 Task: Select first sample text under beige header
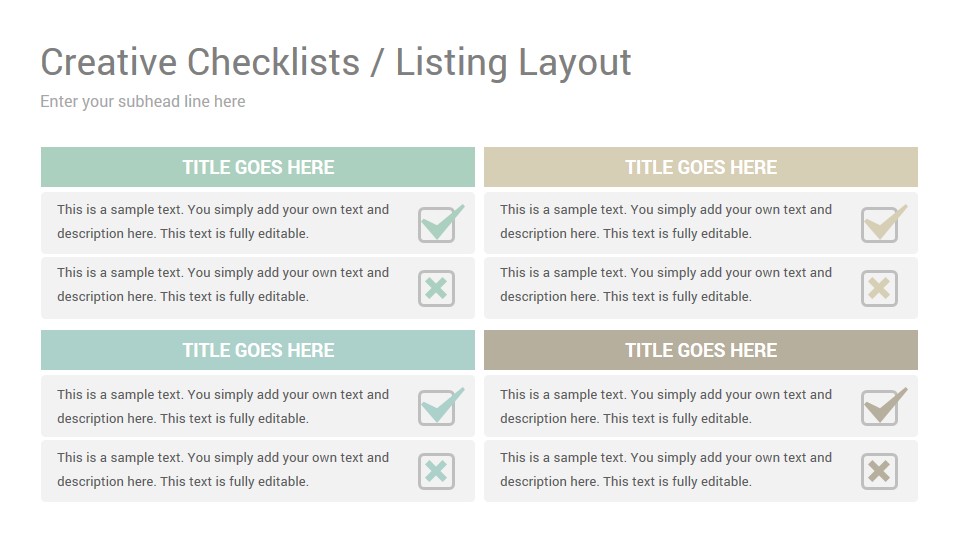click(666, 222)
